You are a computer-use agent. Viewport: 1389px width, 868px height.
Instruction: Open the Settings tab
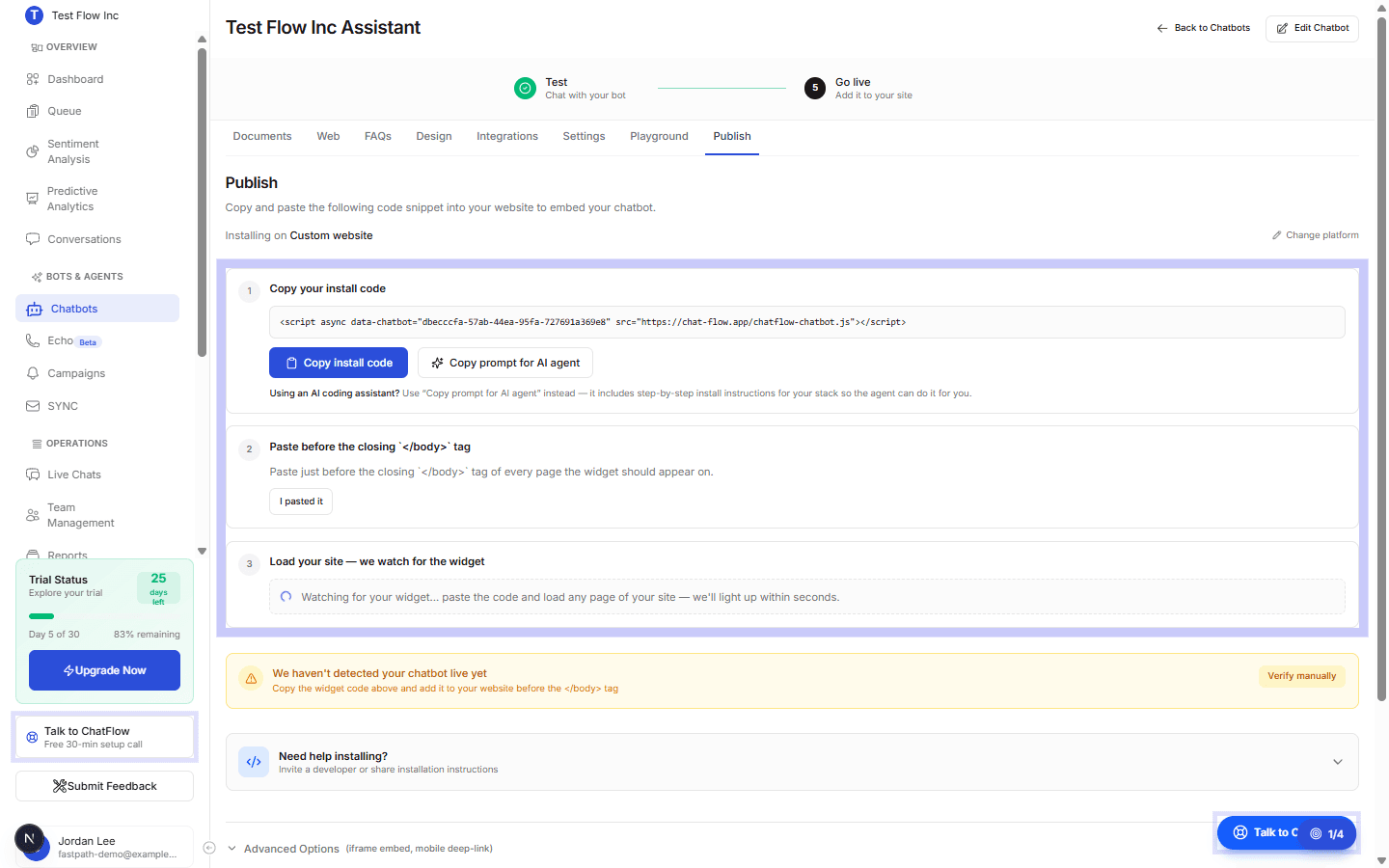coord(584,137)
